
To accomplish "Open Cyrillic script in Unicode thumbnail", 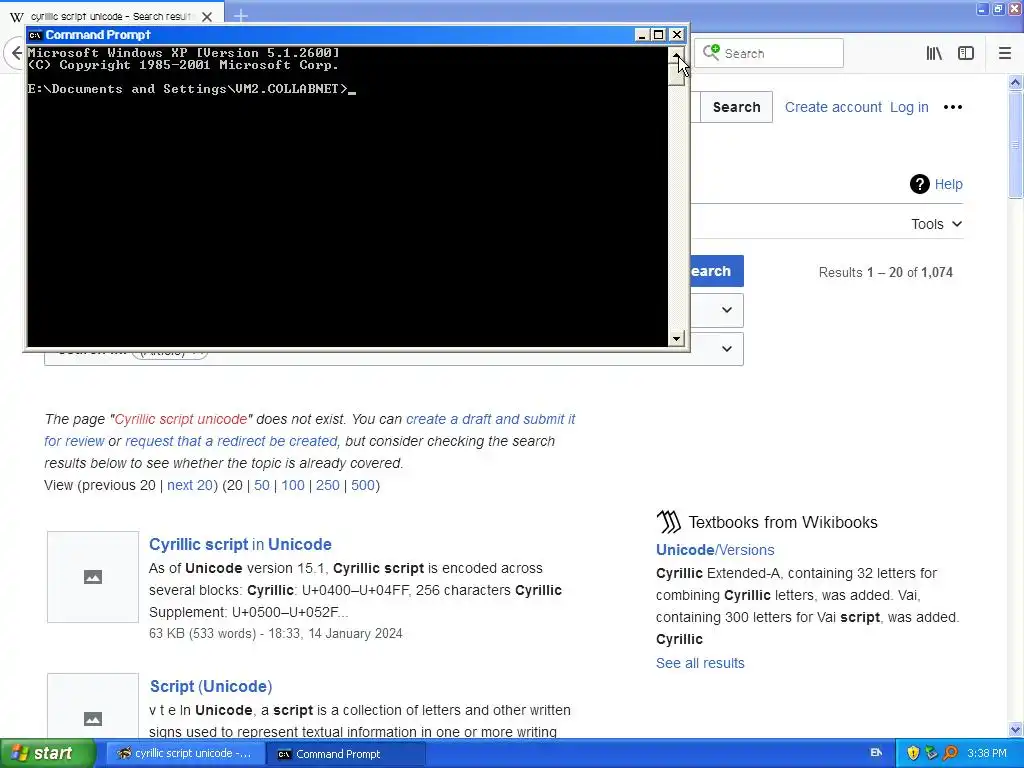I will [x=93, y=577].
